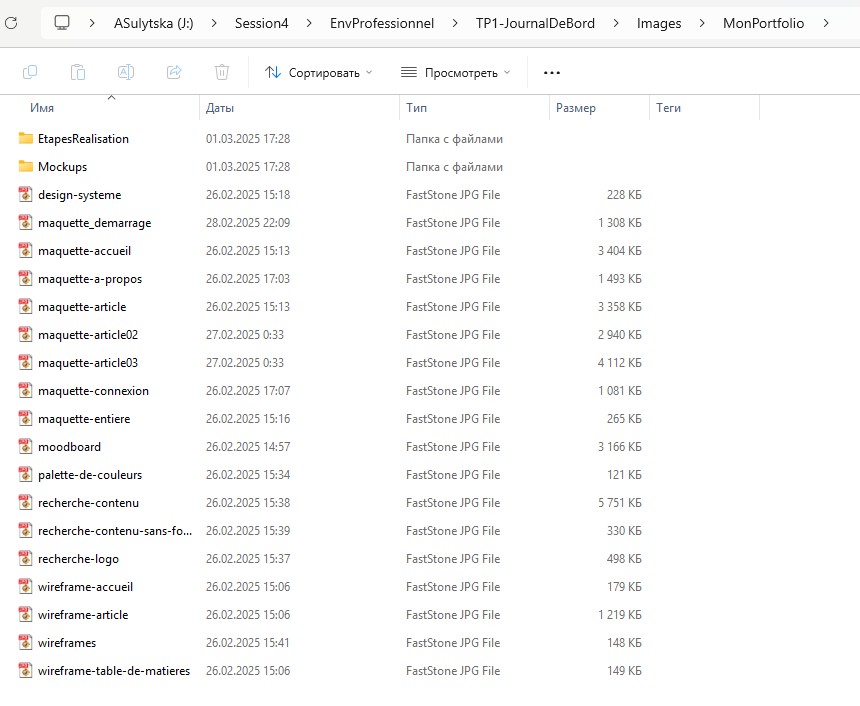This screenshot has height=706, width=860.
Task: Click the This PC monitor icon in address bar
Action: pos(62,22)
